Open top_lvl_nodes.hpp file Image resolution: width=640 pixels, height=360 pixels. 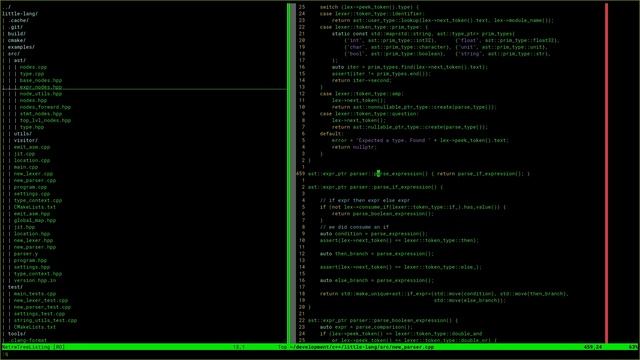click(x=45, y=120)
